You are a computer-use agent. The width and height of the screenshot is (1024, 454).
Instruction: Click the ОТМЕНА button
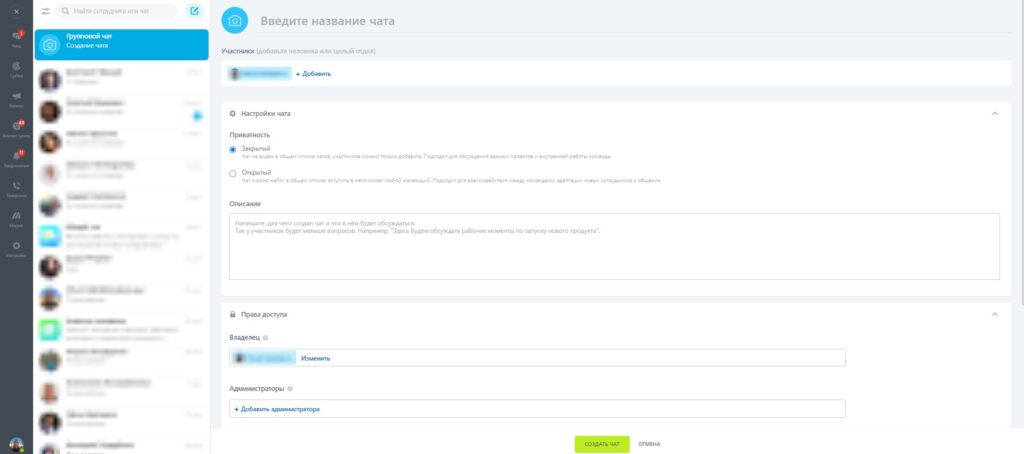[649, 444]
